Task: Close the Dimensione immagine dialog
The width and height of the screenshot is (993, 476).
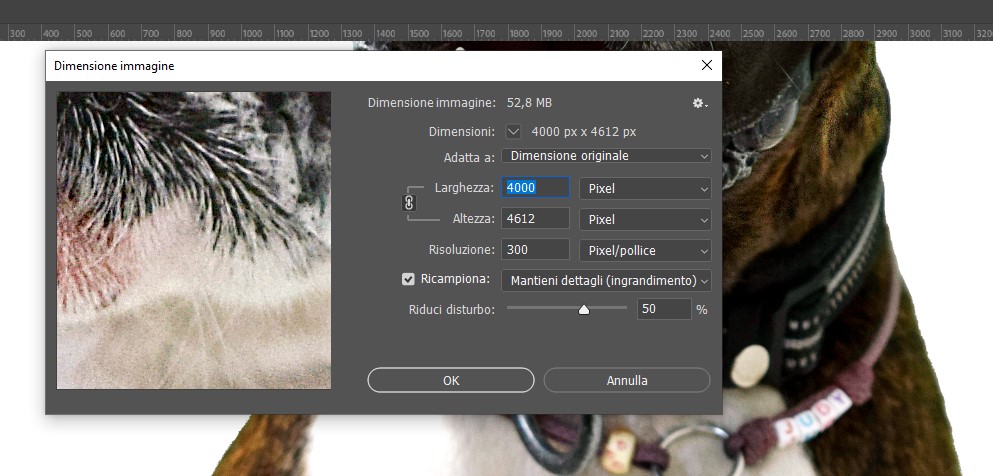Action: (707, 65)
